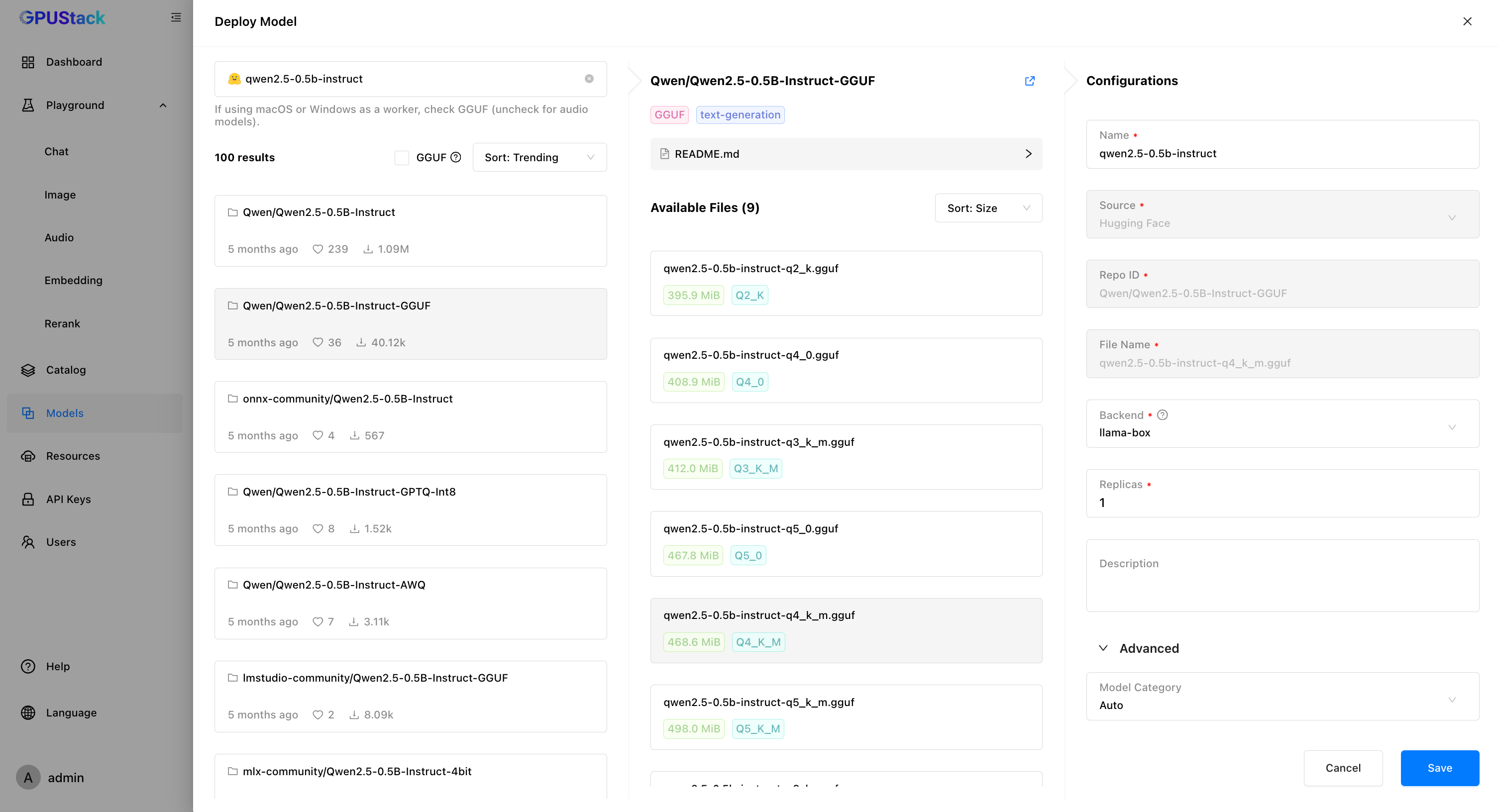
Task: Click the GPUStack logo
Action: click(x=62, y=17)
